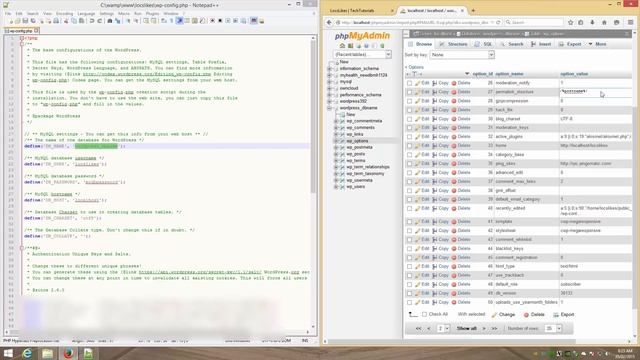The width and height of the screenshot is (640, 360).
Task: Open the Sort by key dropdown
Action: click(462, 55)
